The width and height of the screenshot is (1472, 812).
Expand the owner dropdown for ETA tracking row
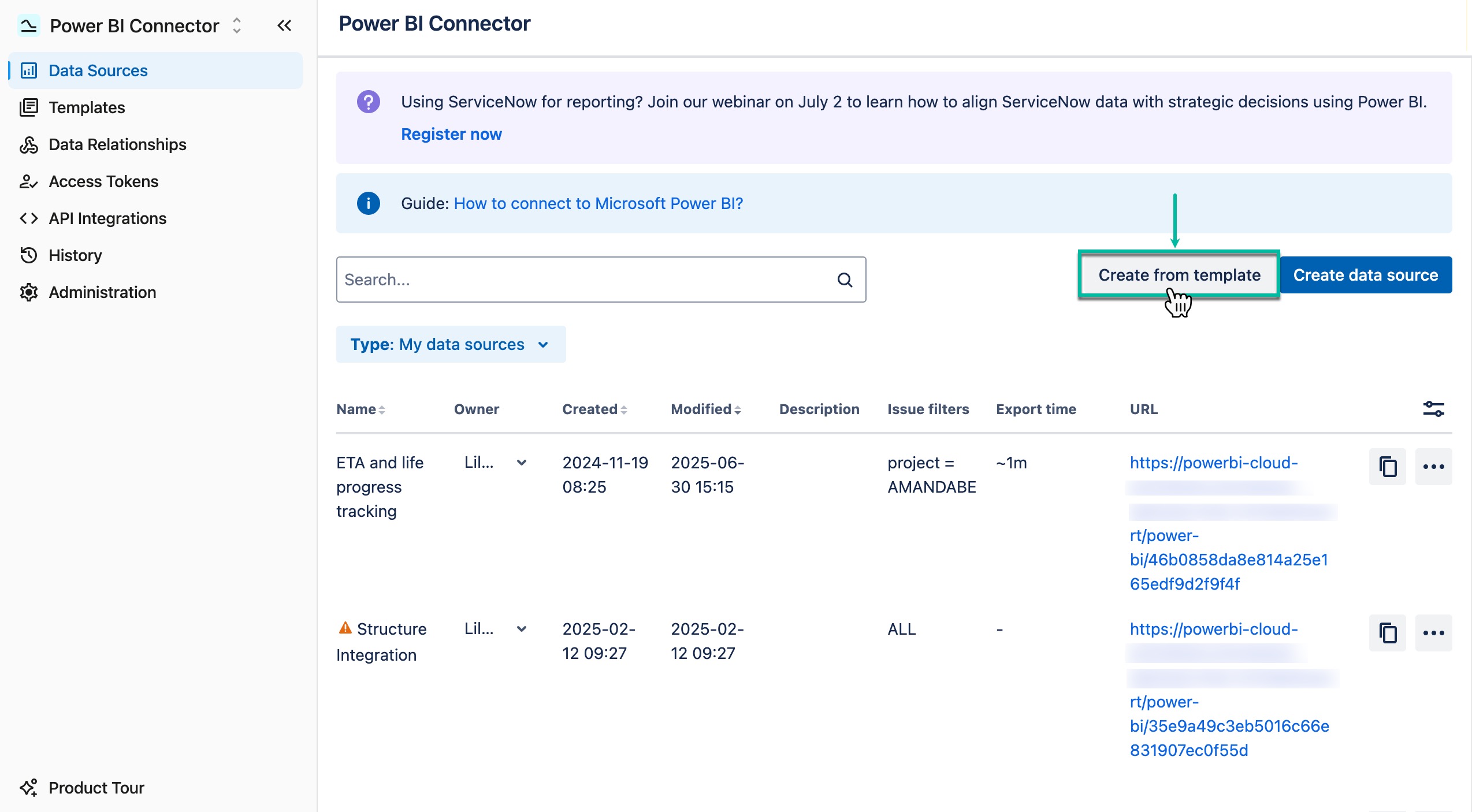(x=522, y=463)
